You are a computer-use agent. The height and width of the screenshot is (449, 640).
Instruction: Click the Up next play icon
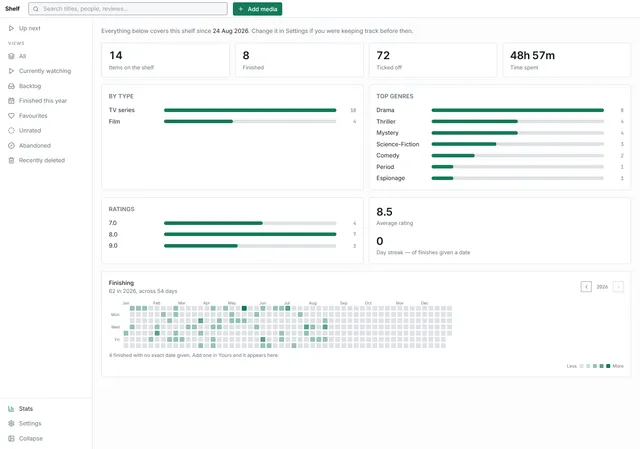(11, 28)
